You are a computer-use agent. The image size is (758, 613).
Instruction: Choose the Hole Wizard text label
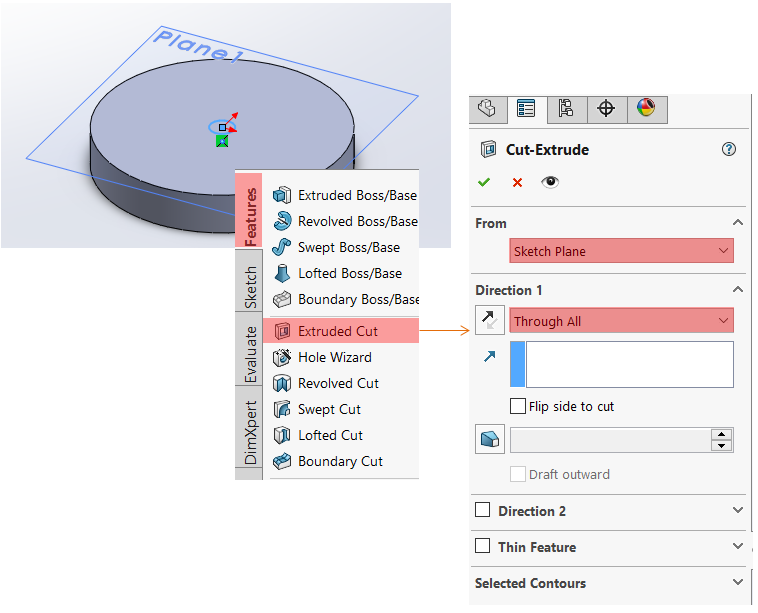[x=335, y=357]
